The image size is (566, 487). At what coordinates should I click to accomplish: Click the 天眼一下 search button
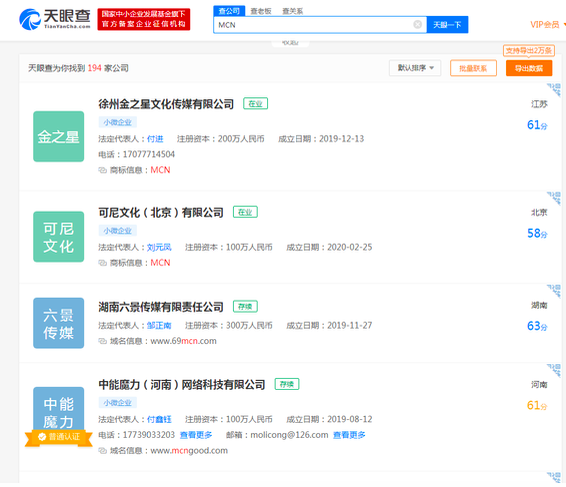(x=447, y=25)
